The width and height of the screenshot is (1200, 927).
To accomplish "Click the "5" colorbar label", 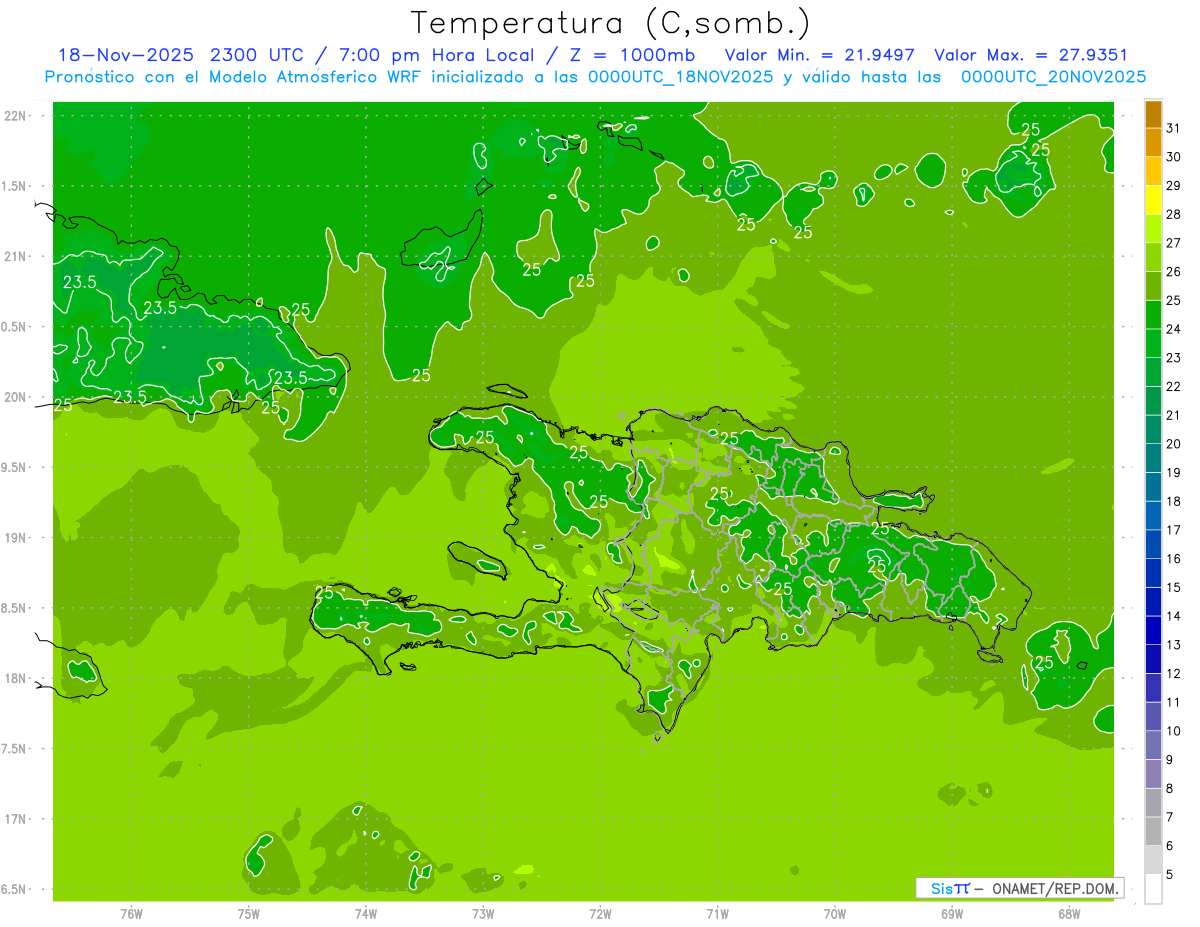I will pyautogui.click(x=1169, y=875).
